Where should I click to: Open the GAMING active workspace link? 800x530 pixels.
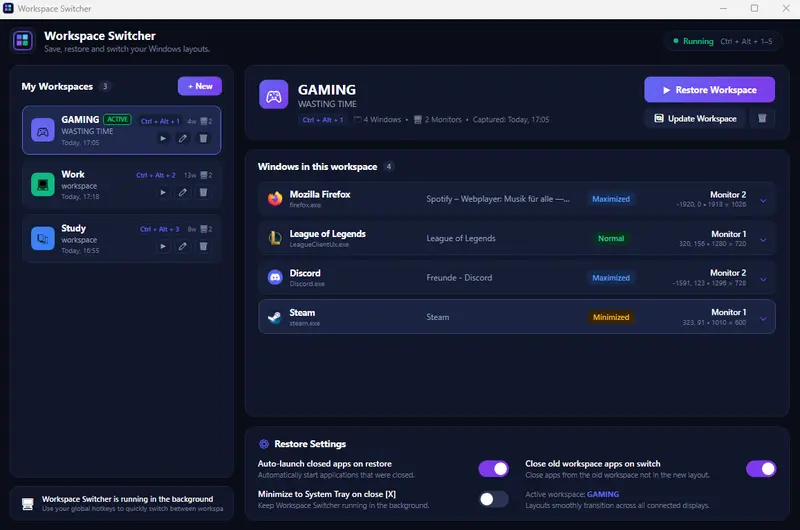603,494
